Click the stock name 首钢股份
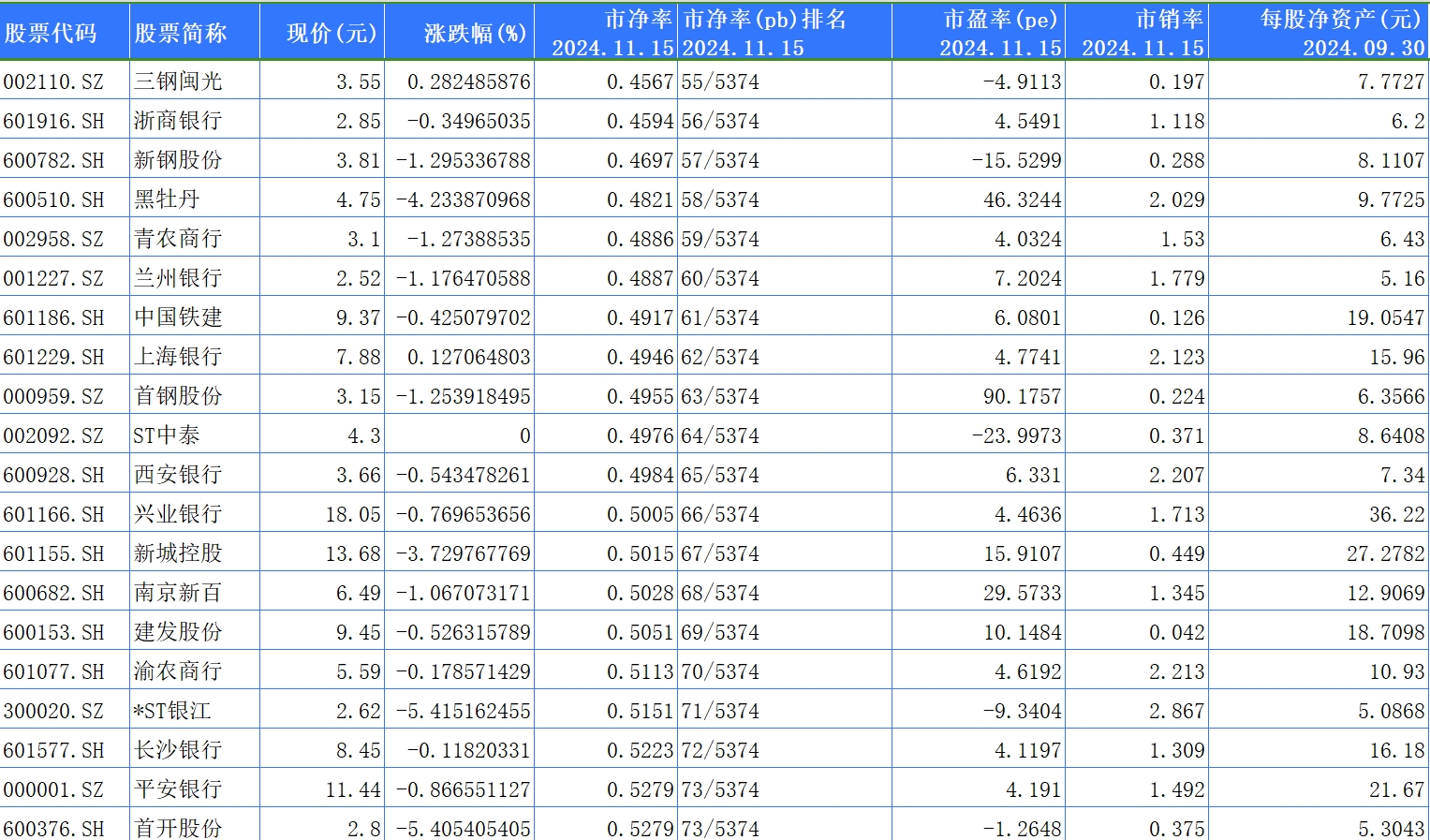Image resolution: width=1430 pixels, height=840 pixels. click(178, 397)
